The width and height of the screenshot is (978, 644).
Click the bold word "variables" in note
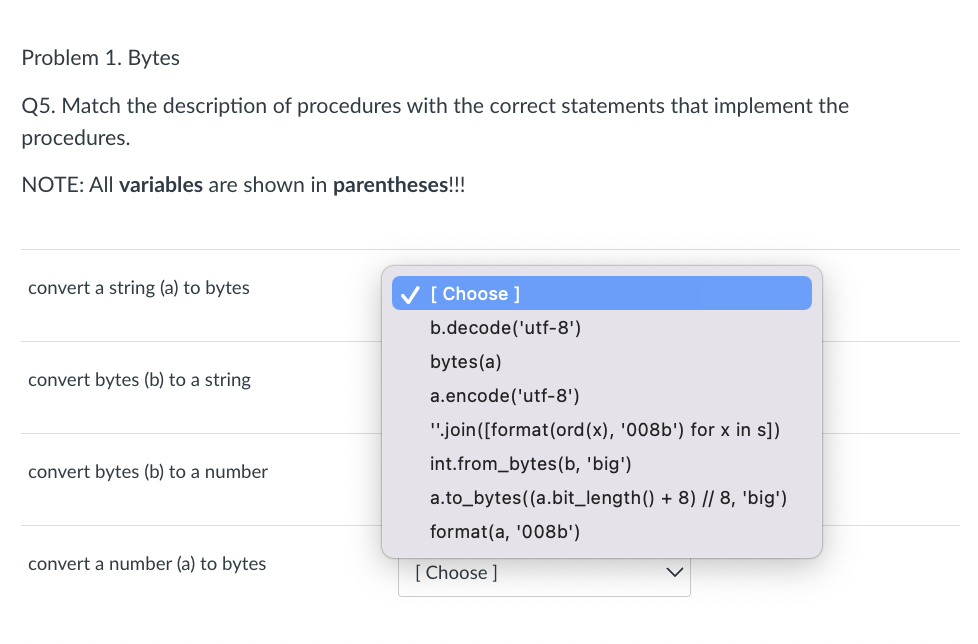tap(161, 185)
